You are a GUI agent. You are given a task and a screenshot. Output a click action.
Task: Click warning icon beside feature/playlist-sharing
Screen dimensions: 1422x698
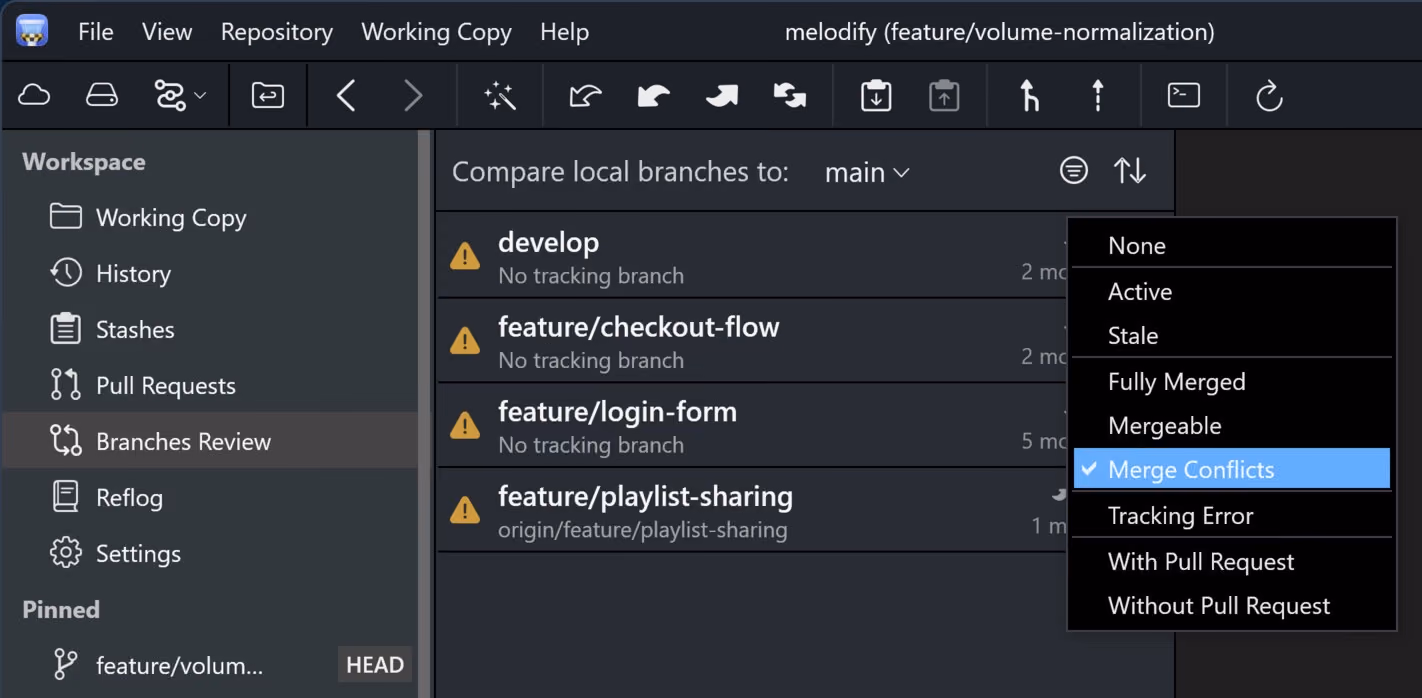(465, 512)
